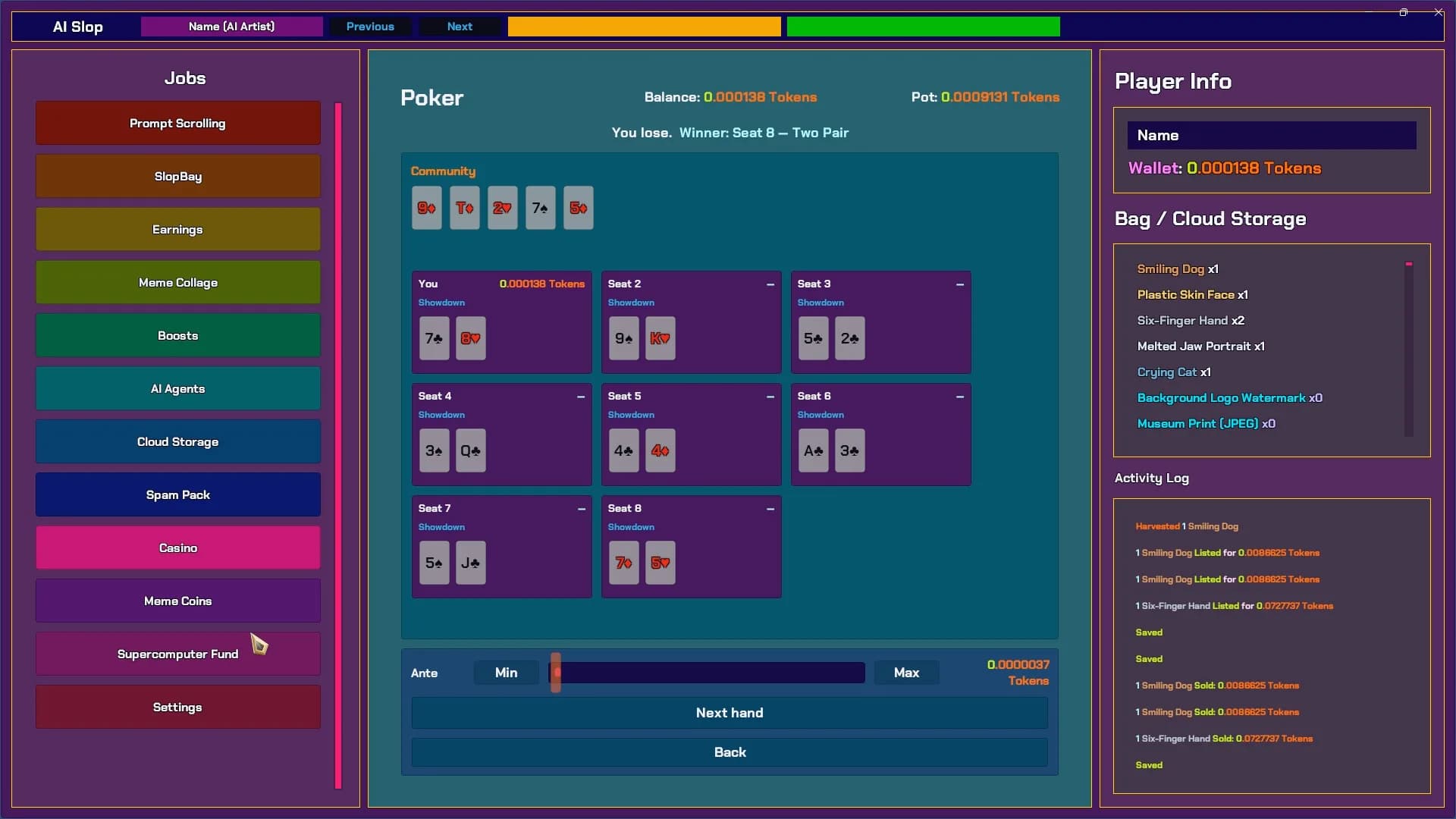1456x819 pixels.
Task: Click Back to leave Poker
Action: point(730,752)
